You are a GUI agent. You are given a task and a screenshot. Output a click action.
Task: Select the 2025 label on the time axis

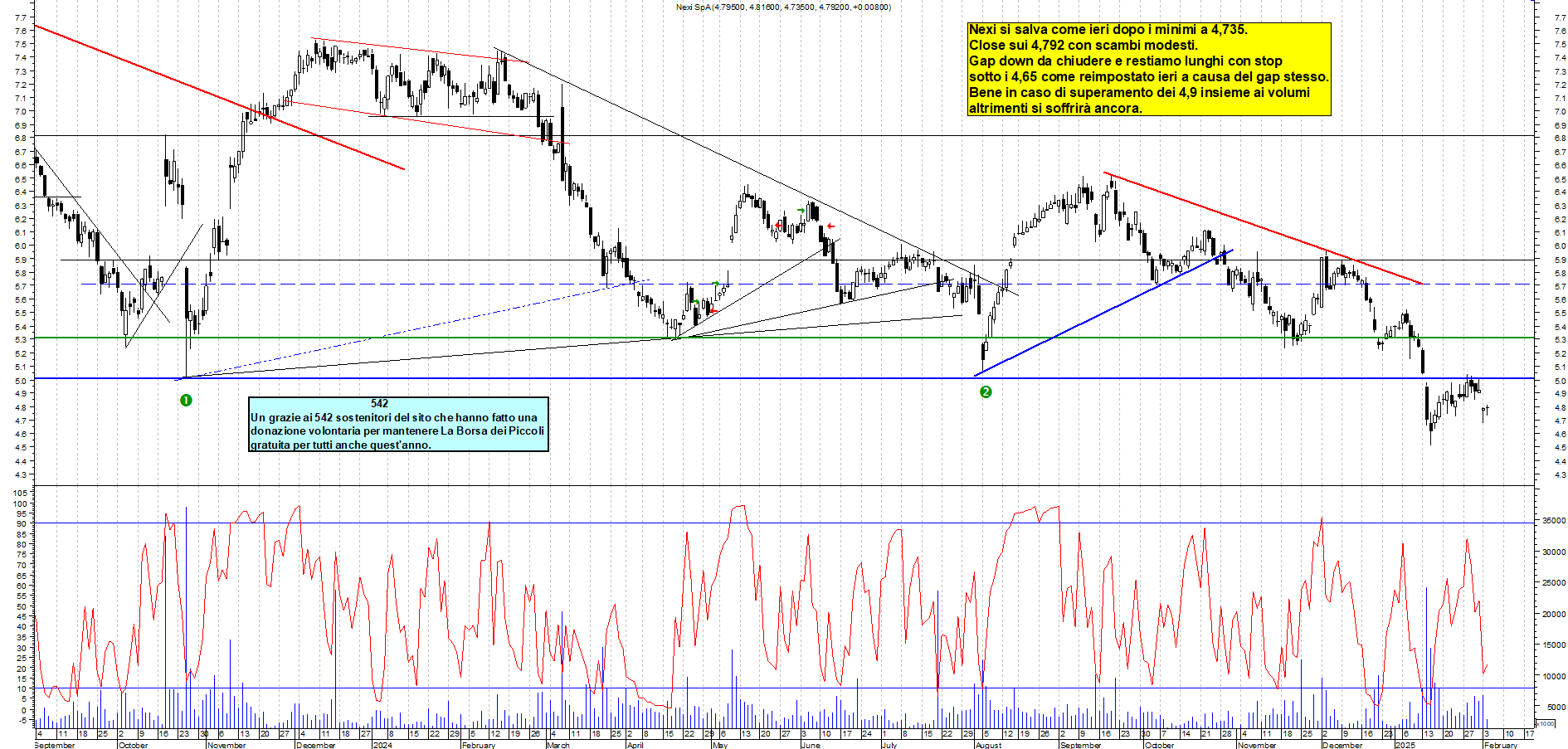(1405, 745)
